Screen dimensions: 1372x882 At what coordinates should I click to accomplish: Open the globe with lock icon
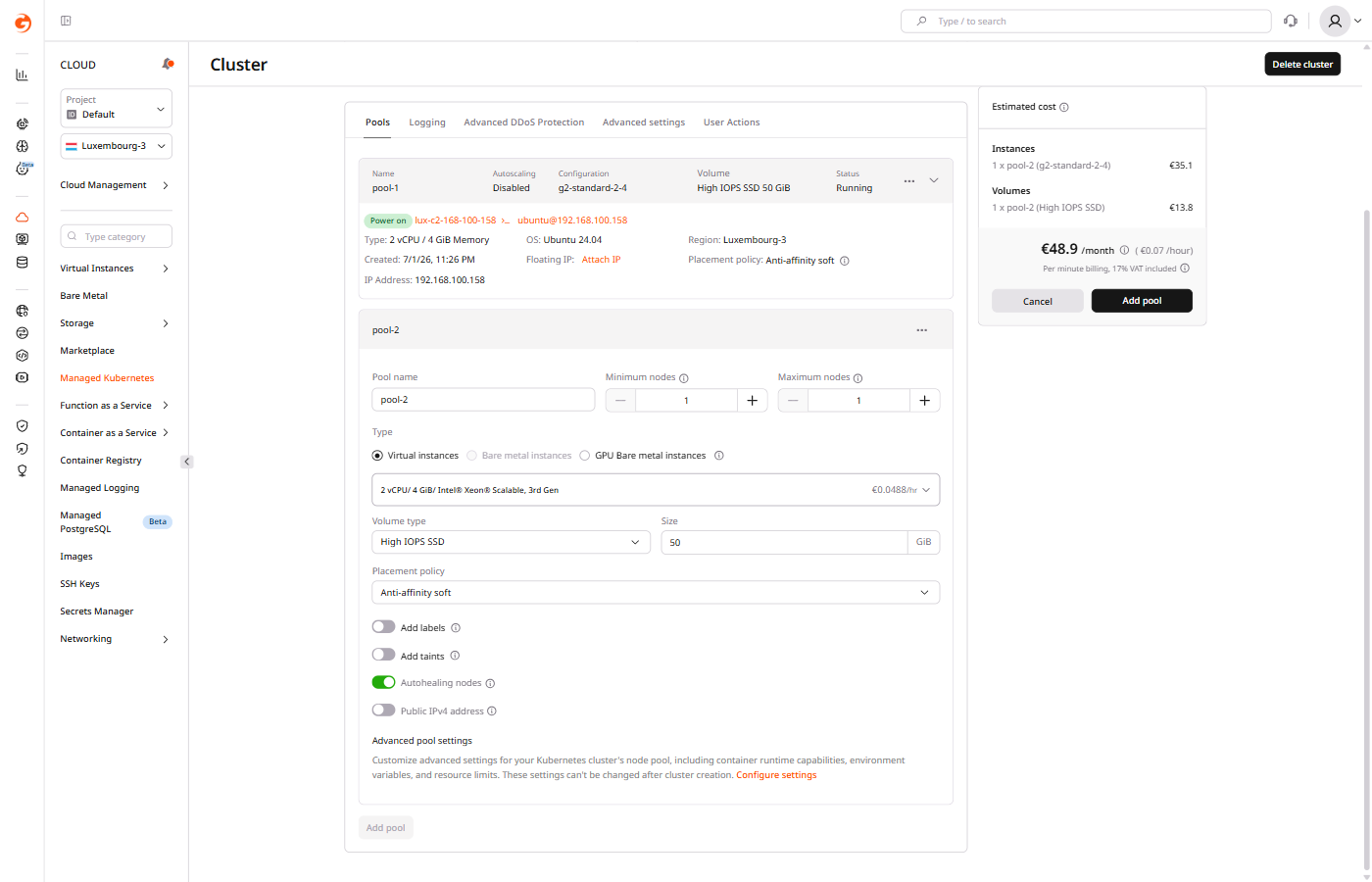(x=22, y=311)
